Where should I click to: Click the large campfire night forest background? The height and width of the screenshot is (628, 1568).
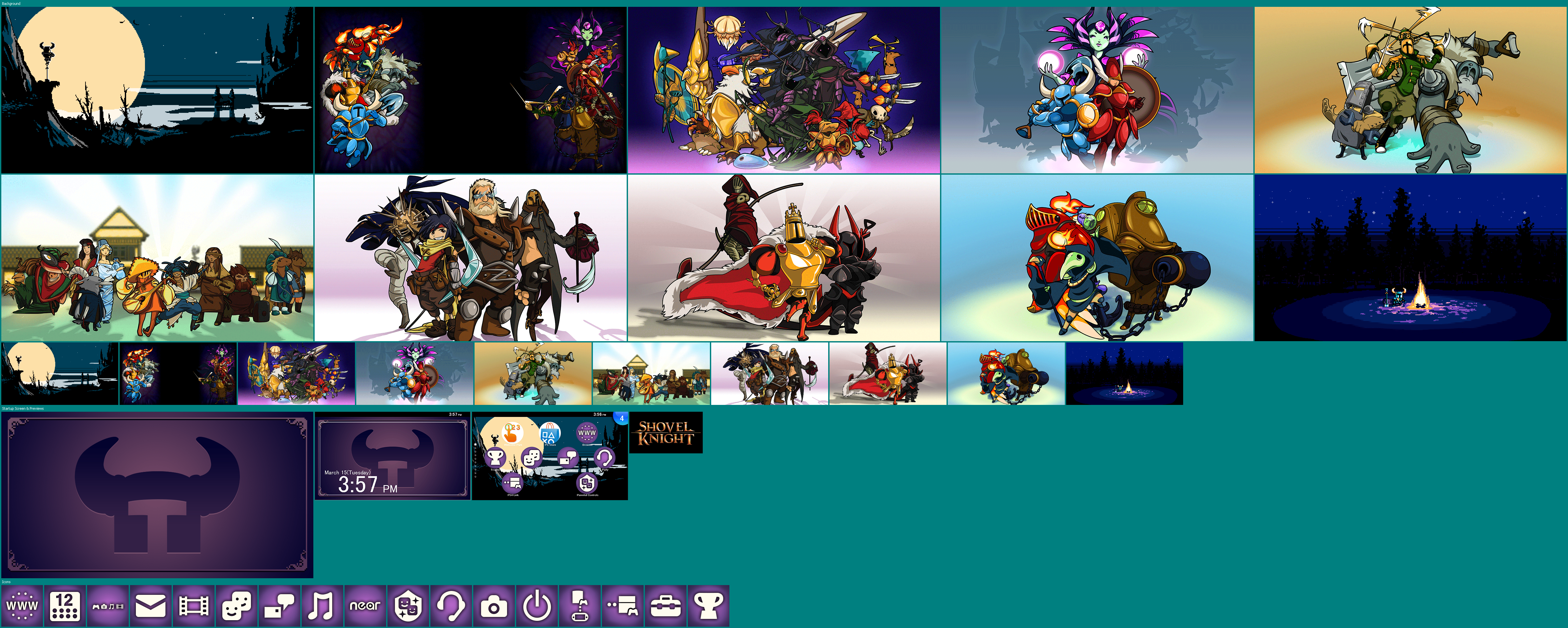(x=1411, y=258)
